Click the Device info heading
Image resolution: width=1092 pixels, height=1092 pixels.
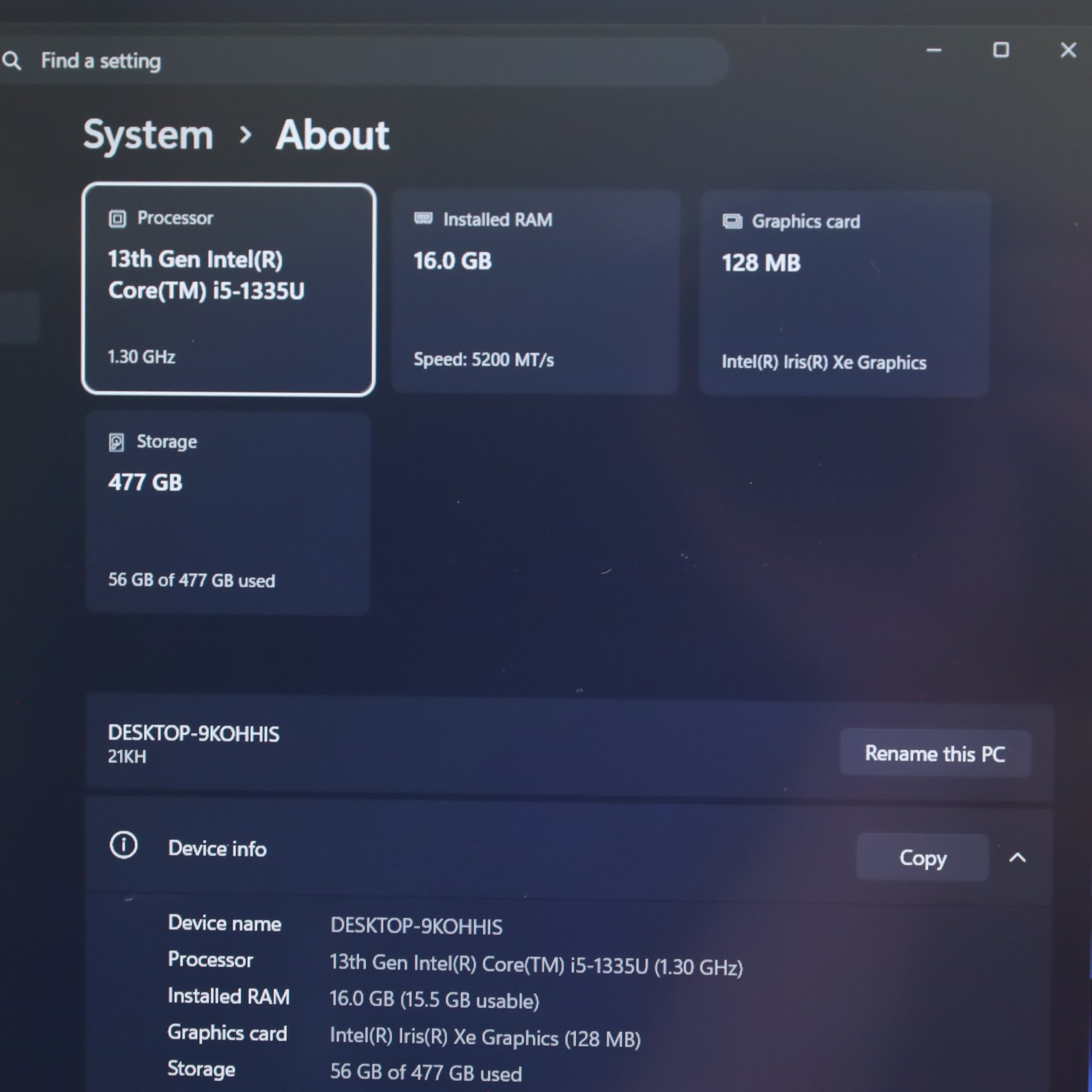tap(217, 848)
